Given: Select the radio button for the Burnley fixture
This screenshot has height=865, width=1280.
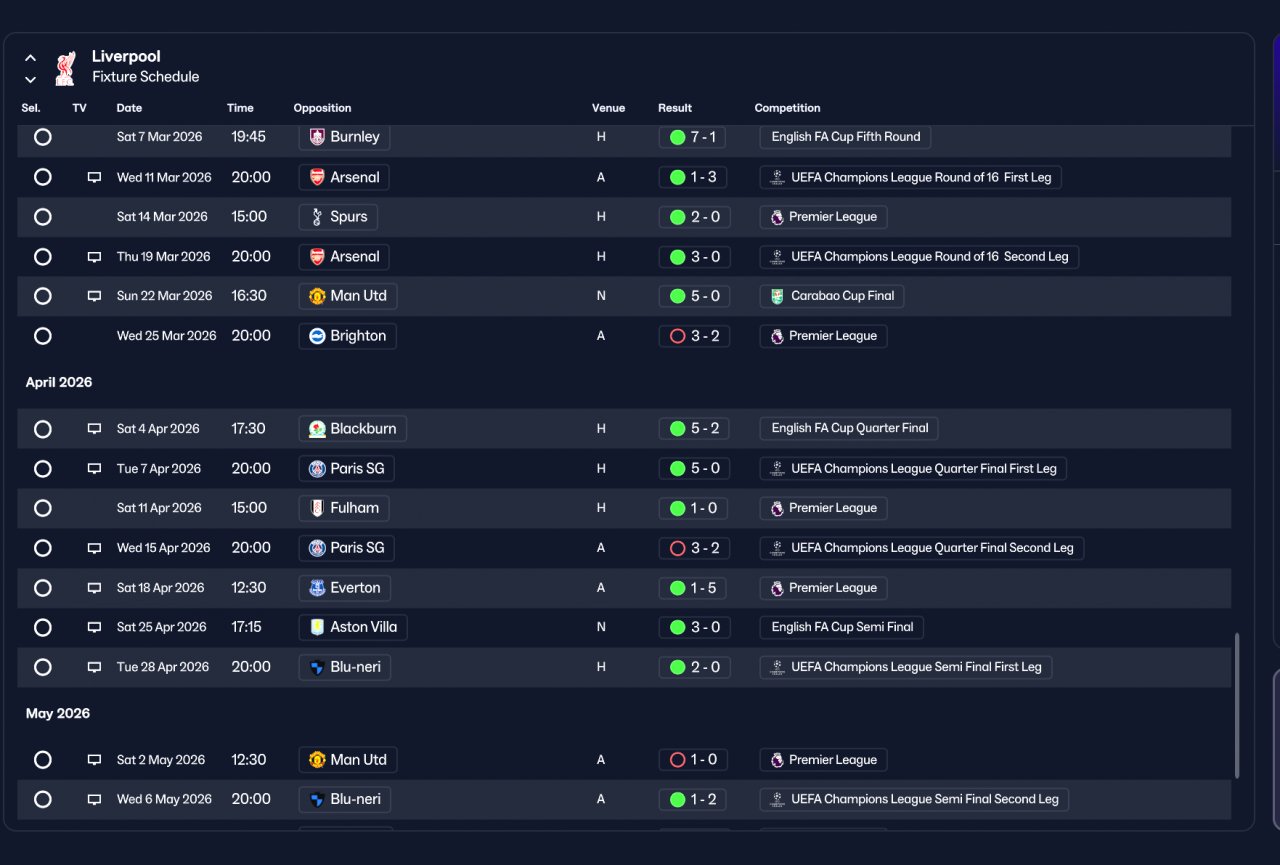Looking at the screenshot, I should click(42, 137).
